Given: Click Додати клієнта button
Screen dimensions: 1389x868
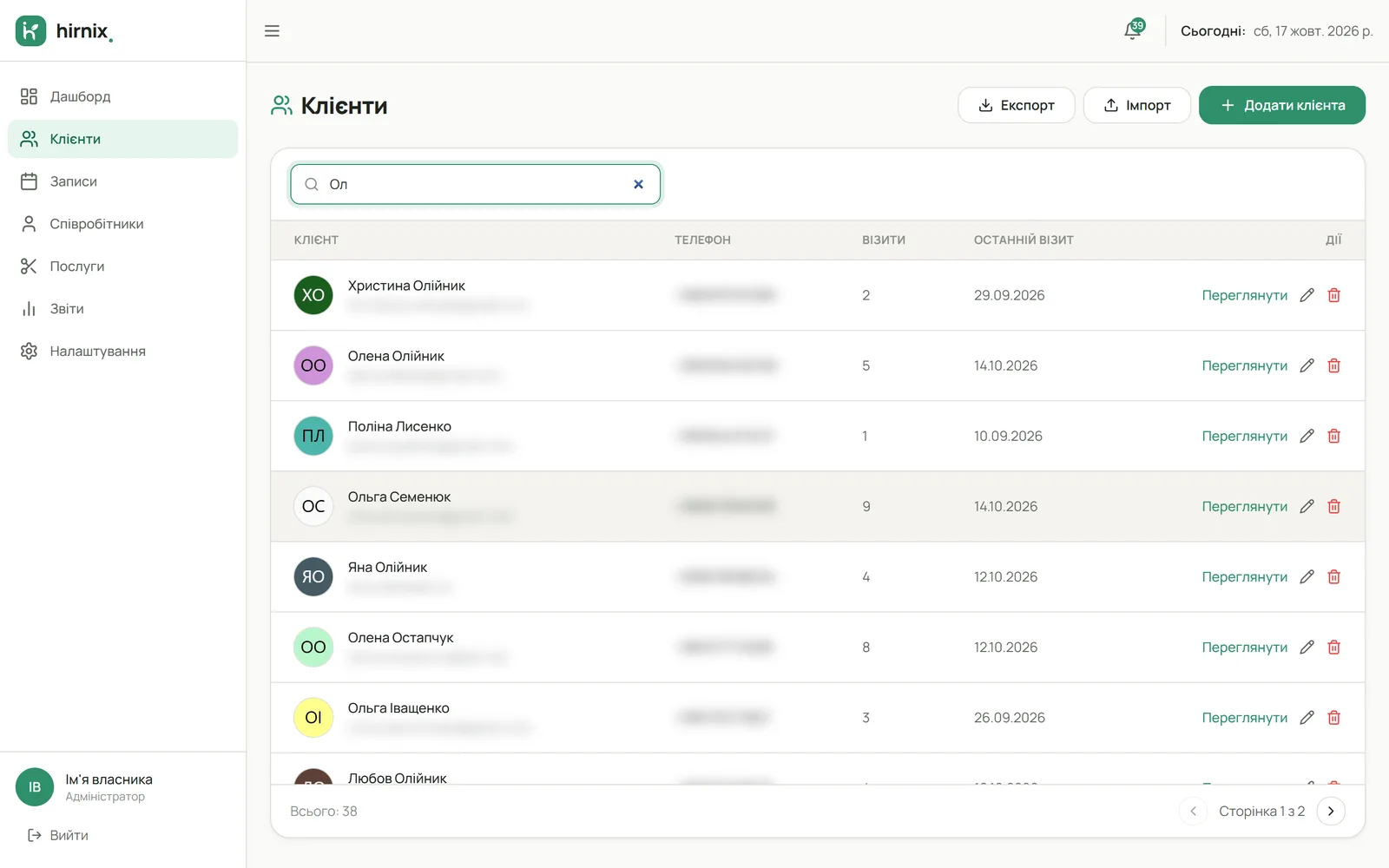Looking at the screenshot, I should coord(1282,105).
